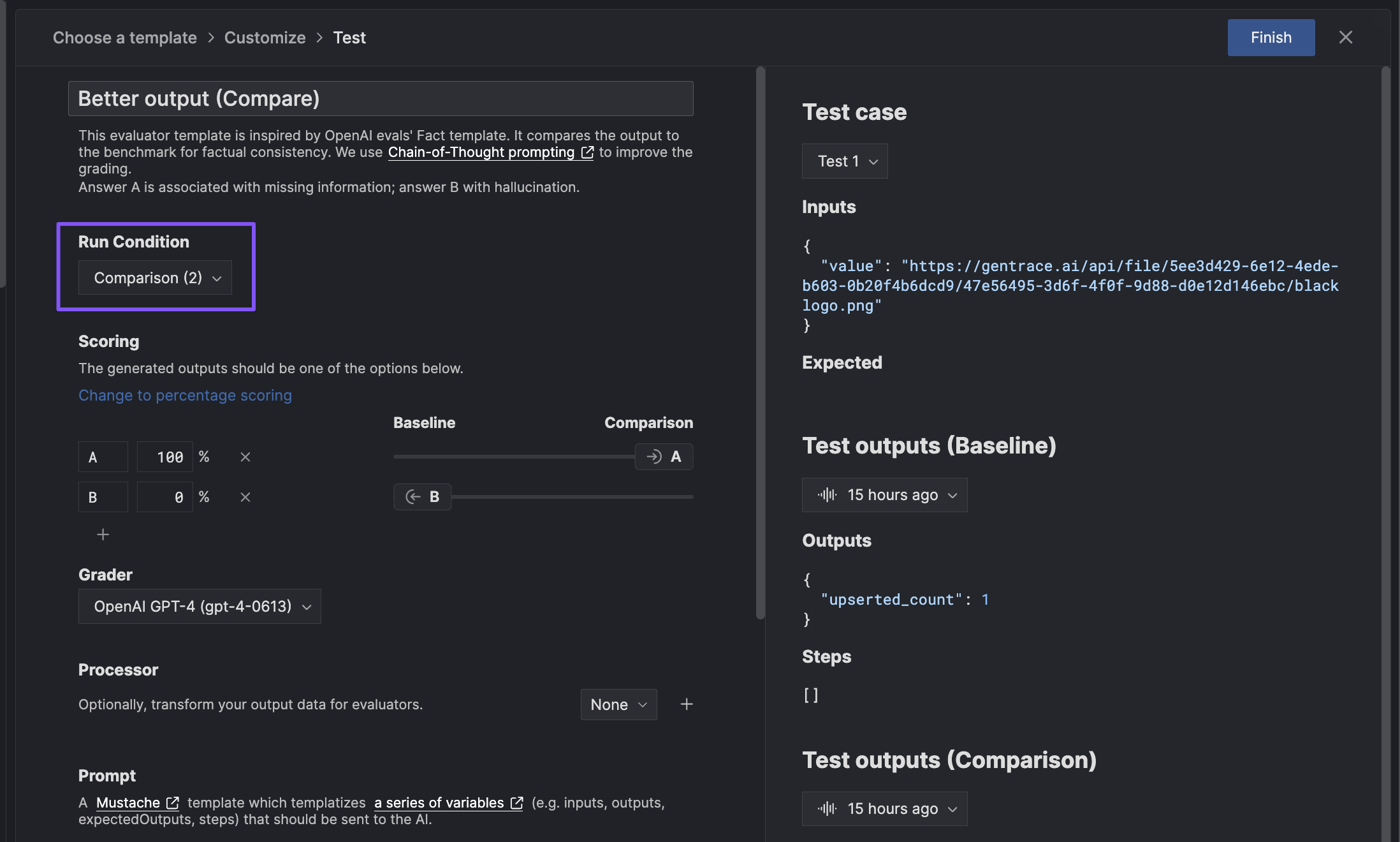1400x842 pixels.
Task: Click the Better output (Compare) name field
Action: point(381,98)
